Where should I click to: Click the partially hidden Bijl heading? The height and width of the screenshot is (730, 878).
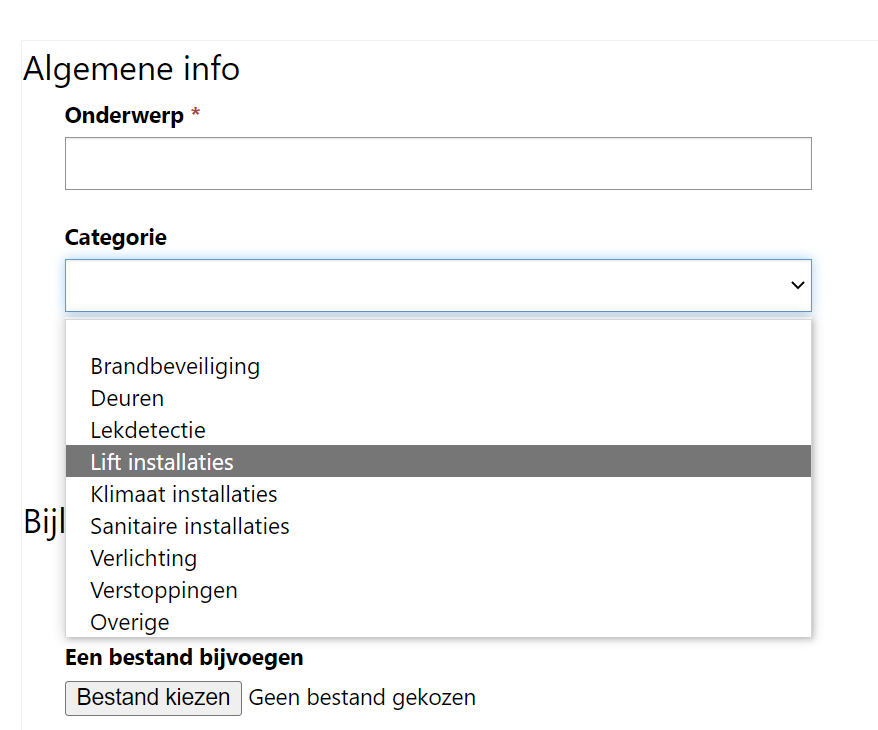point(43,521)
